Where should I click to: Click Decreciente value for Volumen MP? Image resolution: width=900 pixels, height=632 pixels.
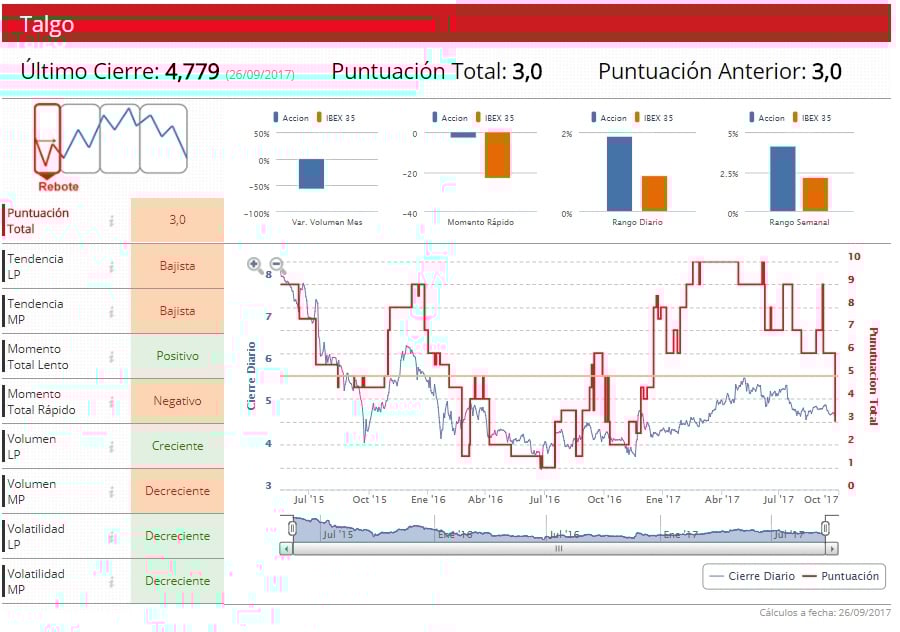(177, 491)
